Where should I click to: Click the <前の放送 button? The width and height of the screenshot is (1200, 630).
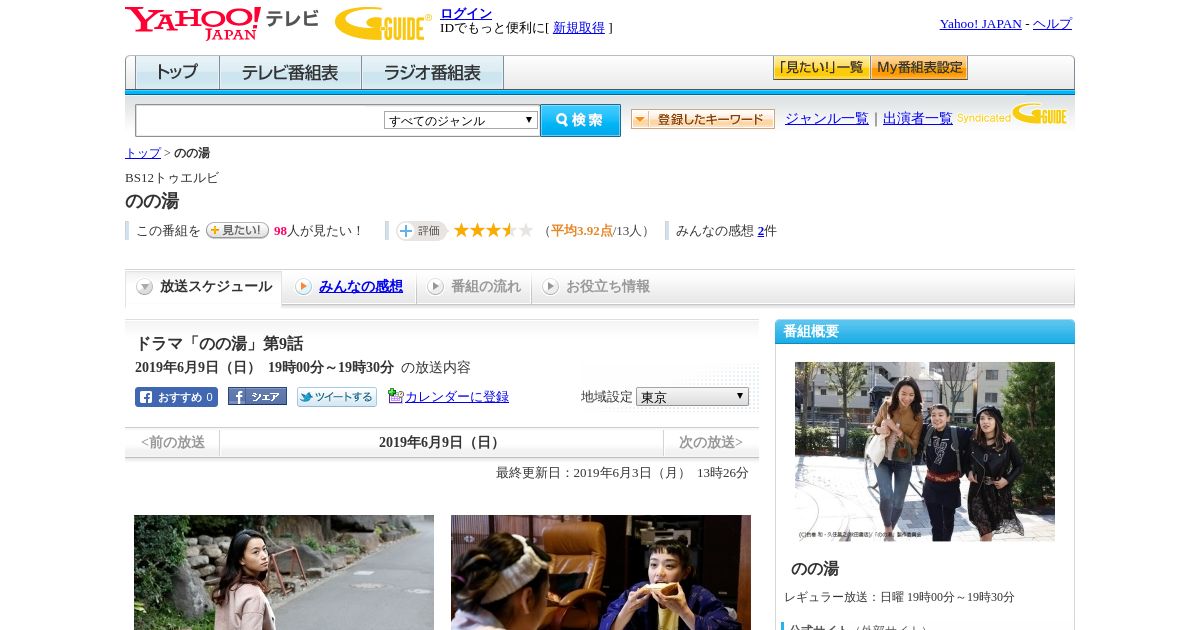click(x=173, y=443)
